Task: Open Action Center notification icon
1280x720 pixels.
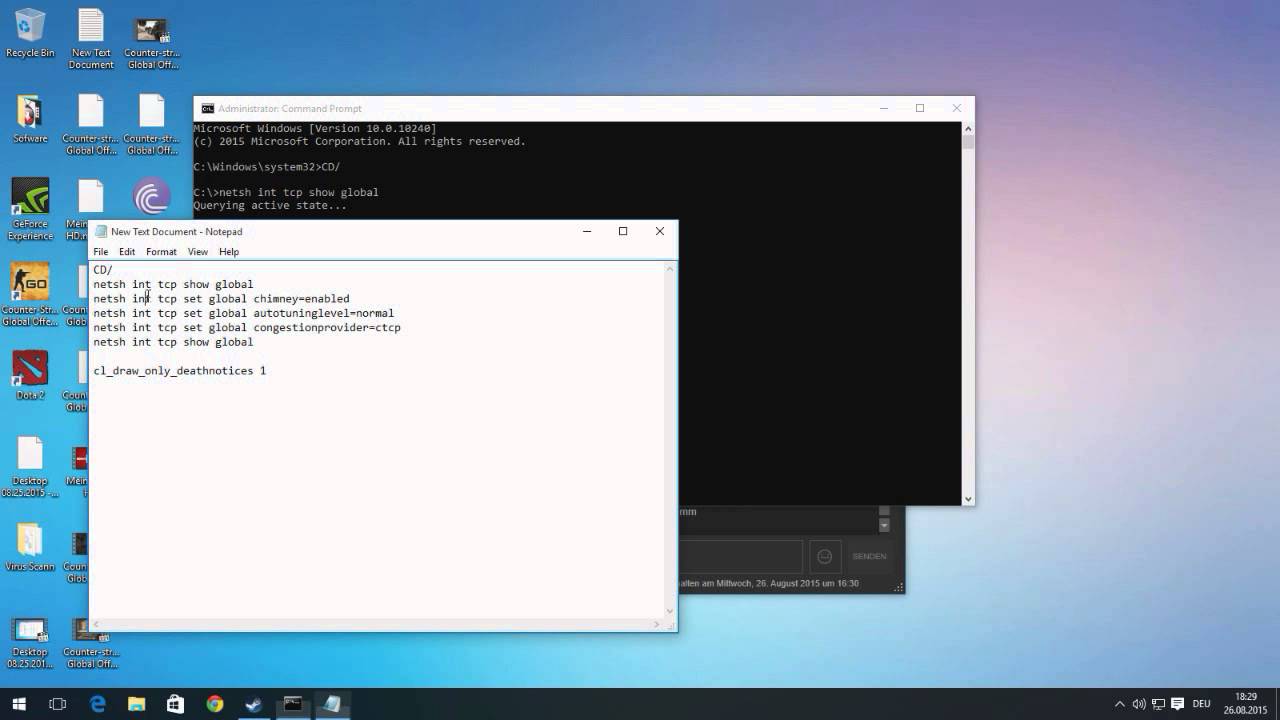Action: [x=1177, y=704]
